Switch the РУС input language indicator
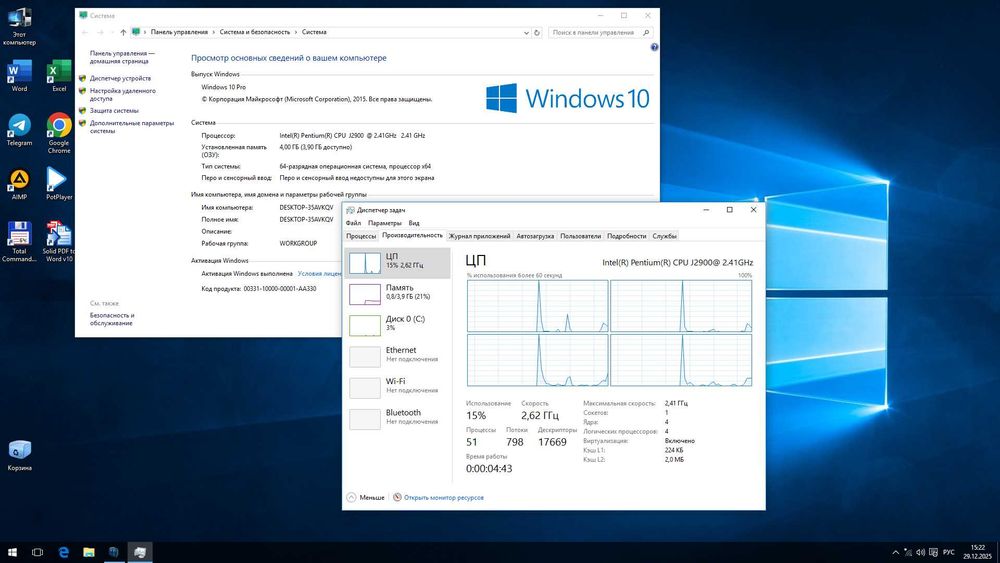 point(949,552)
